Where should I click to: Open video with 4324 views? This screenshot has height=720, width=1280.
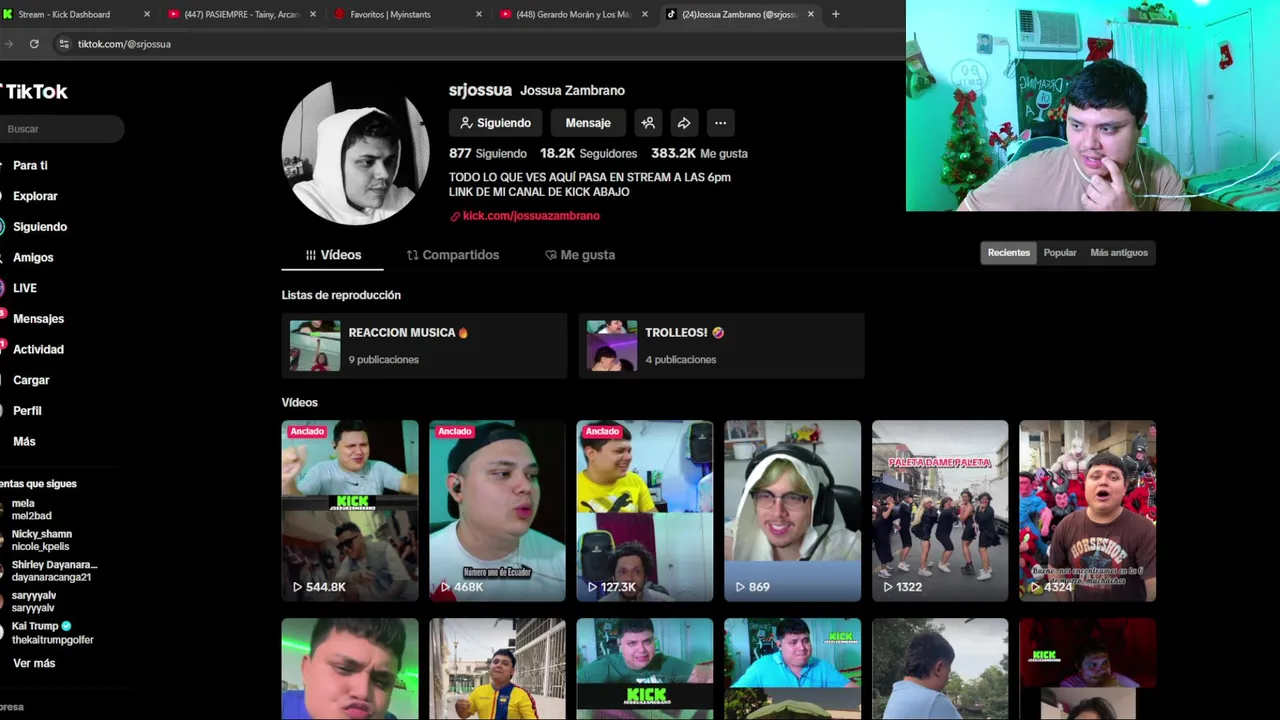point(1087,511)
